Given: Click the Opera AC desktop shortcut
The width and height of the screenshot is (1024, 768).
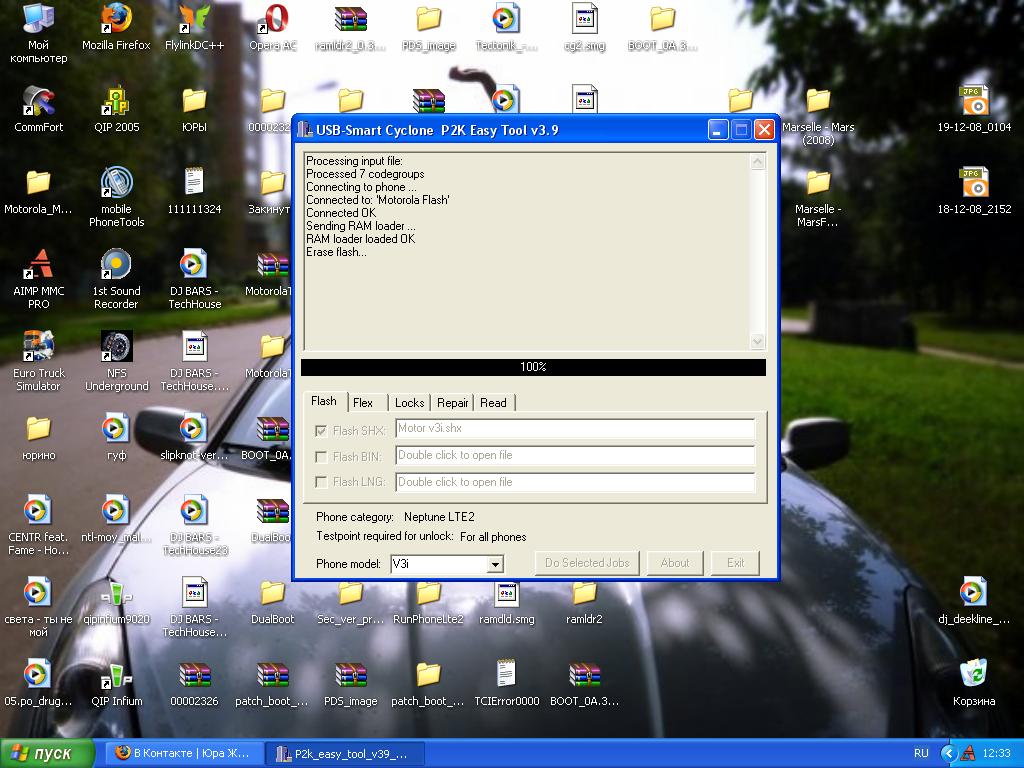Looking at the screenshot, I should click(273, 27).
